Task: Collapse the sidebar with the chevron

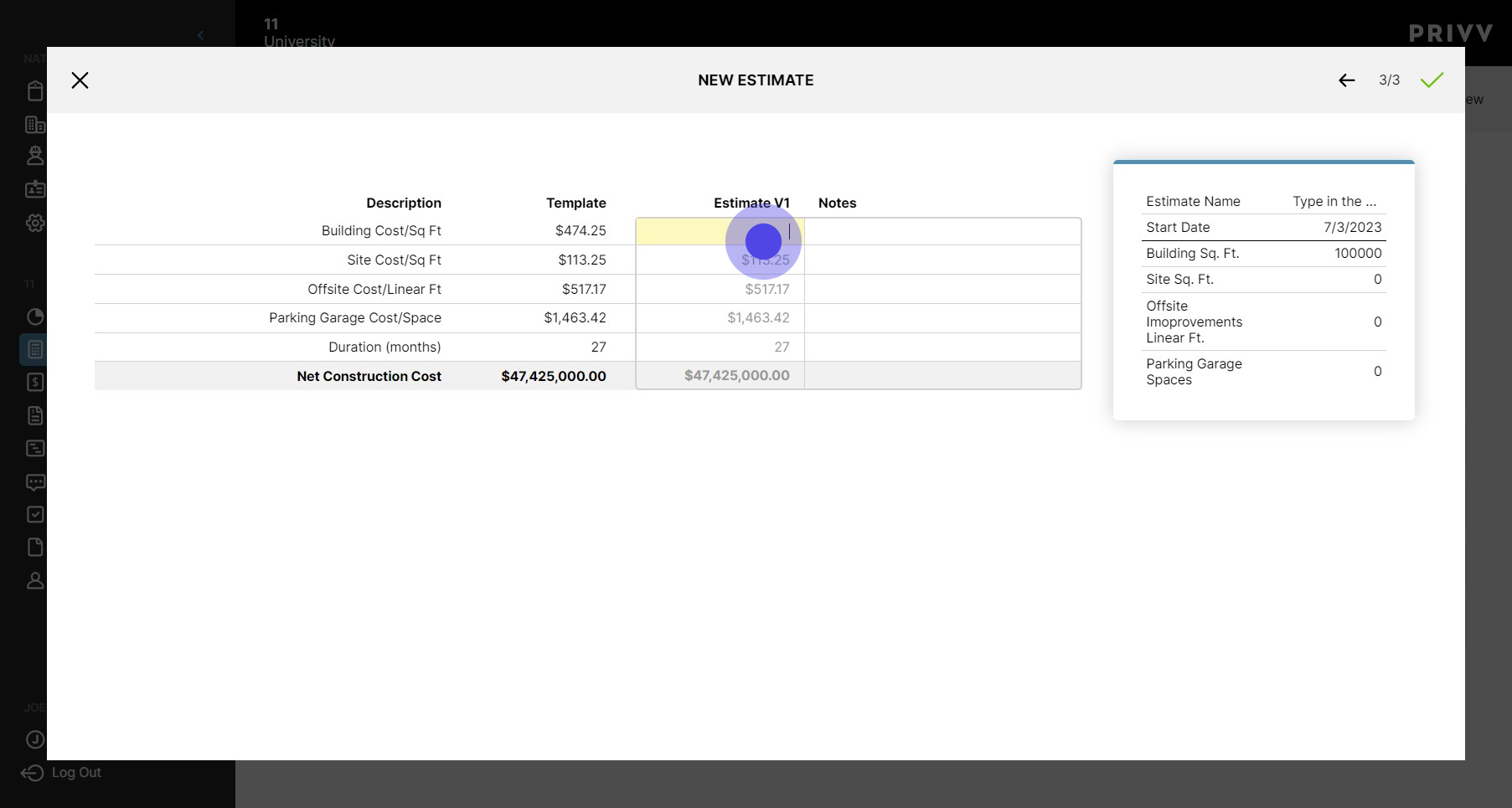Action: point(200,35)
